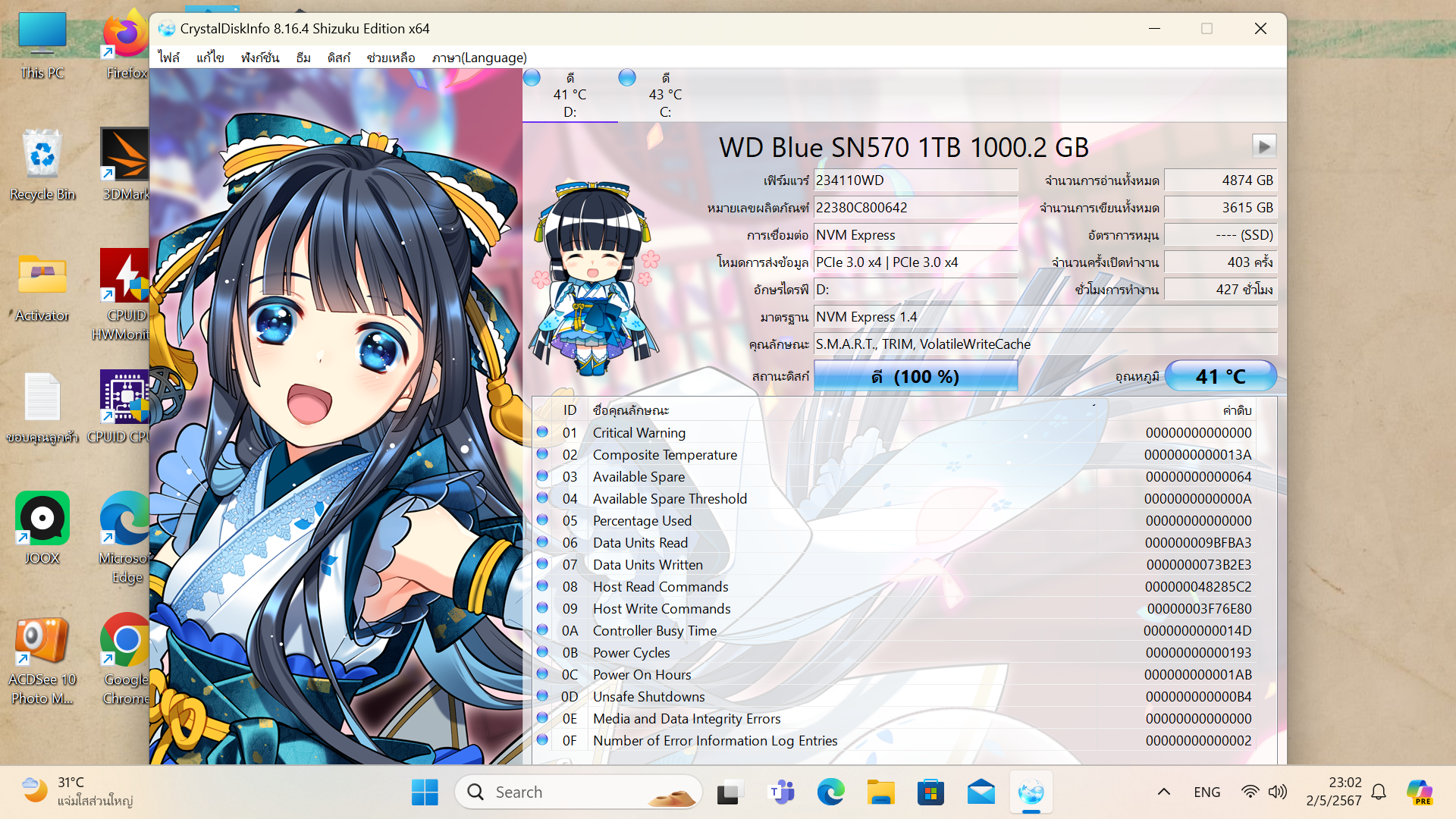Open the ช่วยเหลือ (Help) menu
Viewport: 1456px width, 819px height.
391,58
